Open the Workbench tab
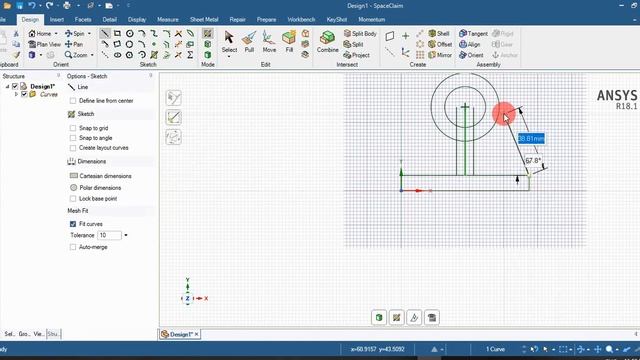The image size is (640, 360). click(301, 19)
